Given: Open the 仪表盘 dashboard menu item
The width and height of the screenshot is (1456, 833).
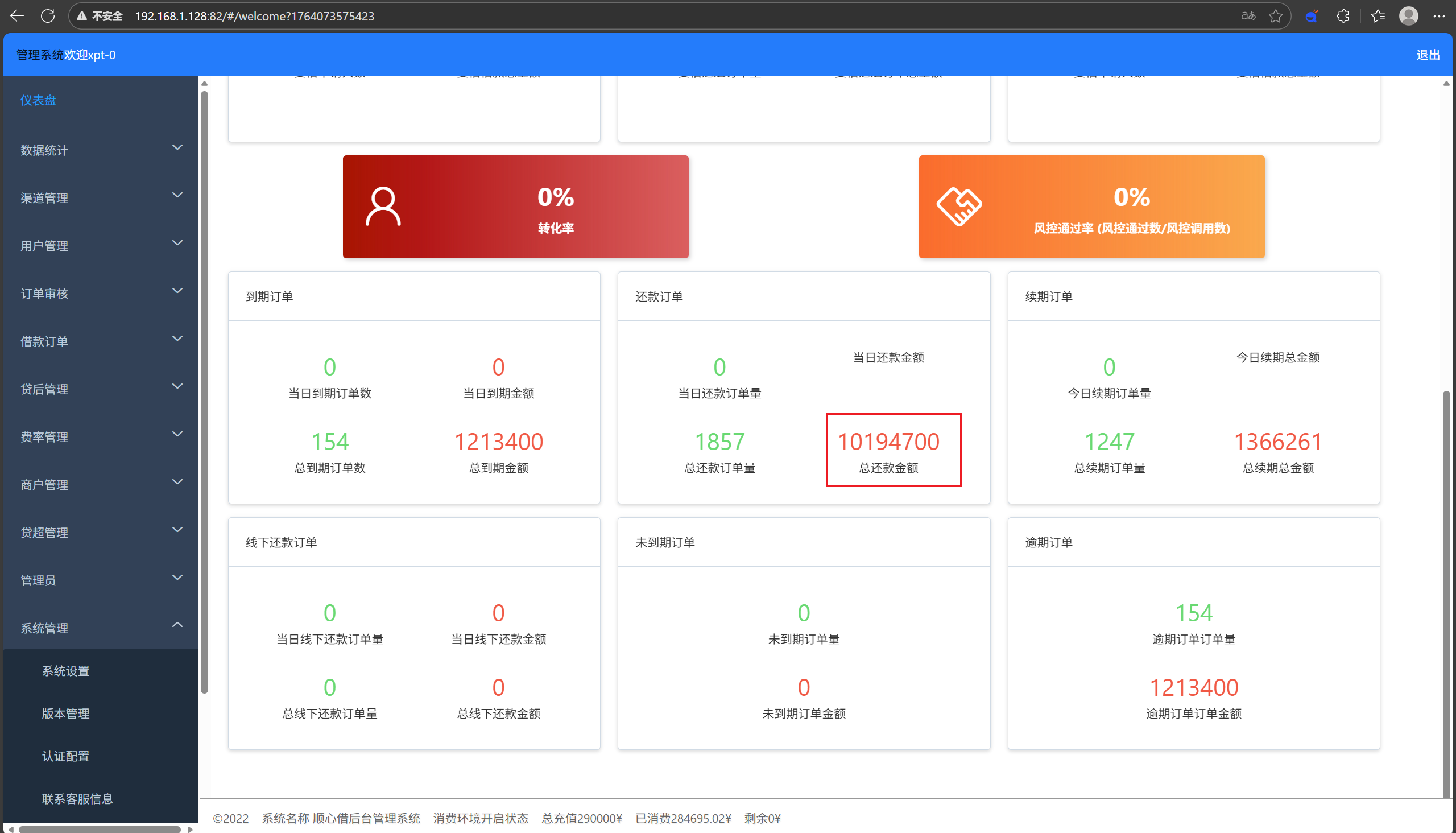Looking at the screenshot, I should tap(38, 100).
